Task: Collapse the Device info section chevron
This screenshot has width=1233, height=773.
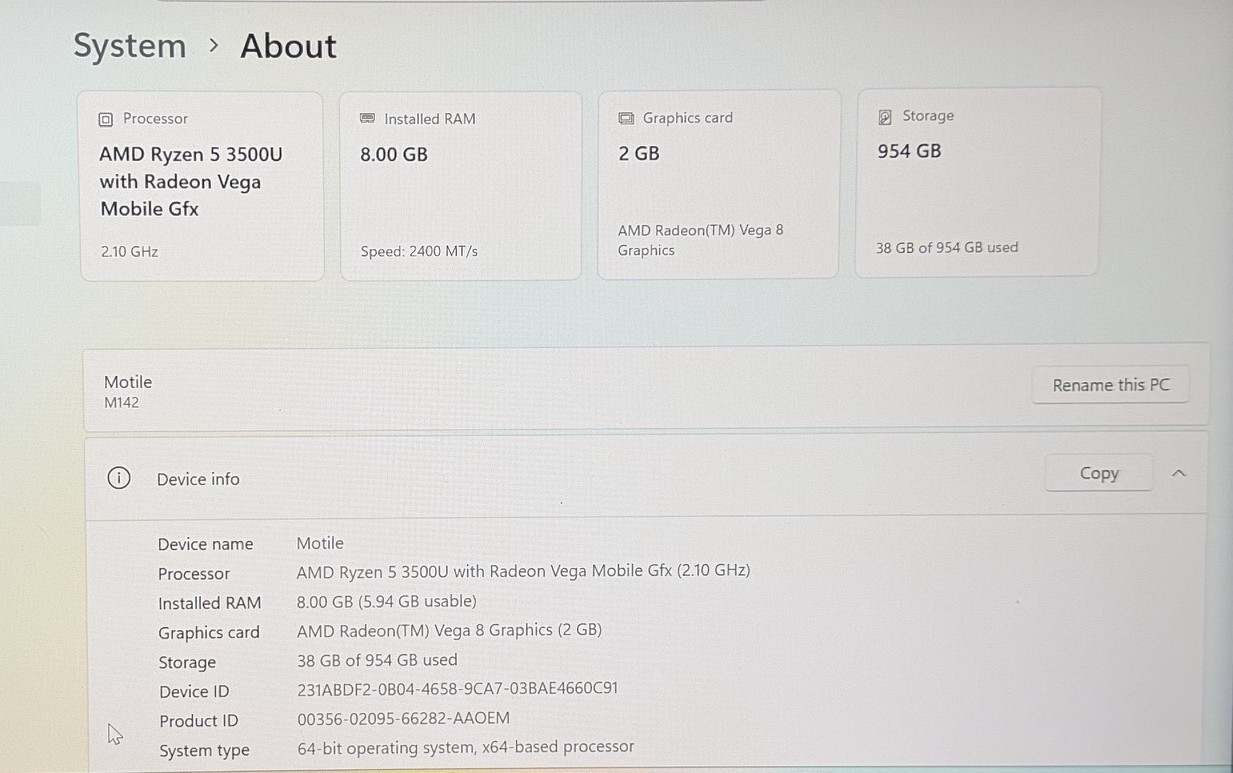Action: (x=1179, y=473)
